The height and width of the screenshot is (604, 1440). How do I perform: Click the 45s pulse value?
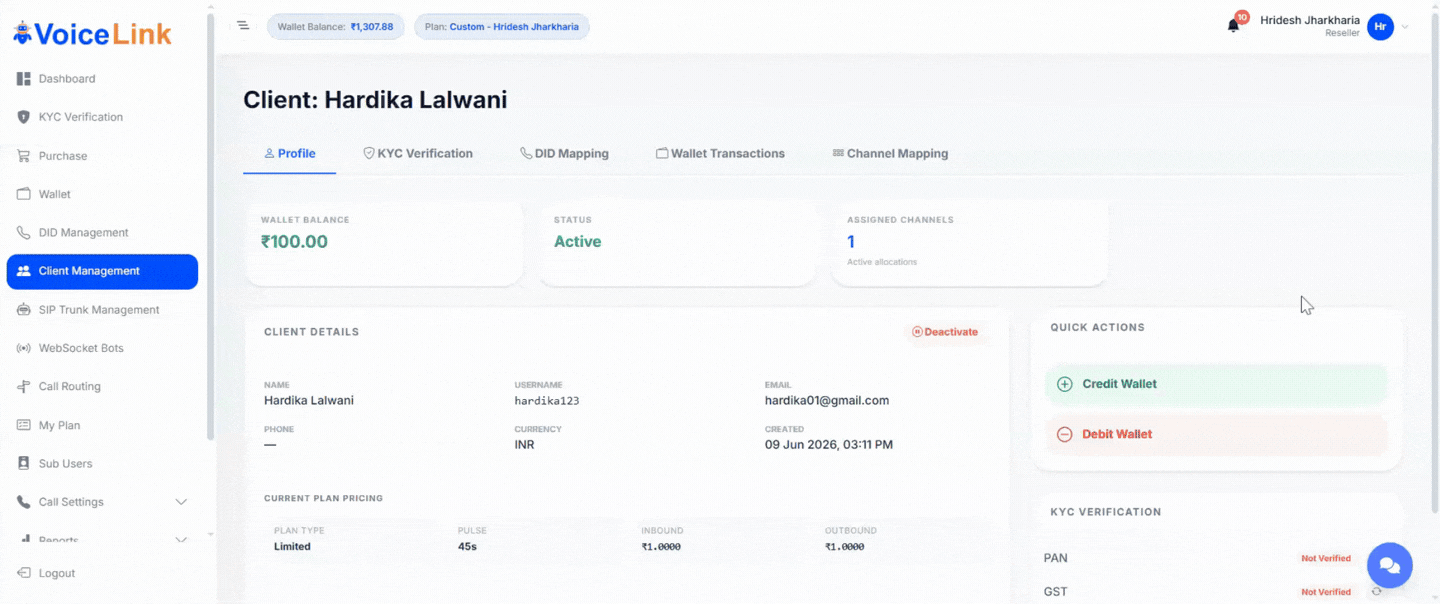pos(468,547)
